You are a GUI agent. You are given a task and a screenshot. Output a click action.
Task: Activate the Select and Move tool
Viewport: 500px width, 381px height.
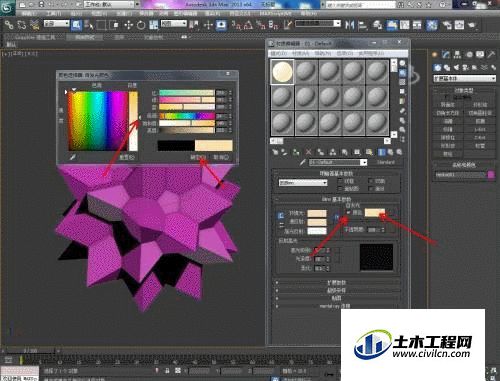[x=128, y=25]
